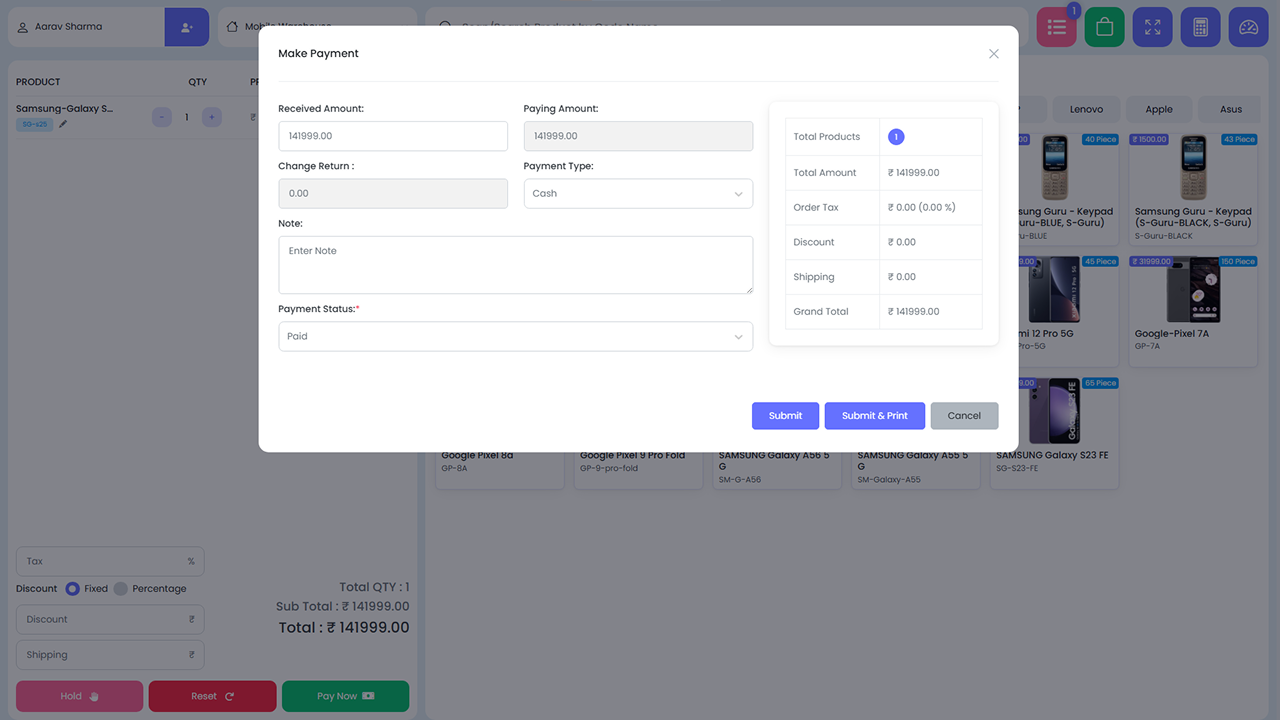The width and height of the screenshot is (1280, 720).
Task: Cancel the Make Payment dialog
Action: tap(963, 415)
